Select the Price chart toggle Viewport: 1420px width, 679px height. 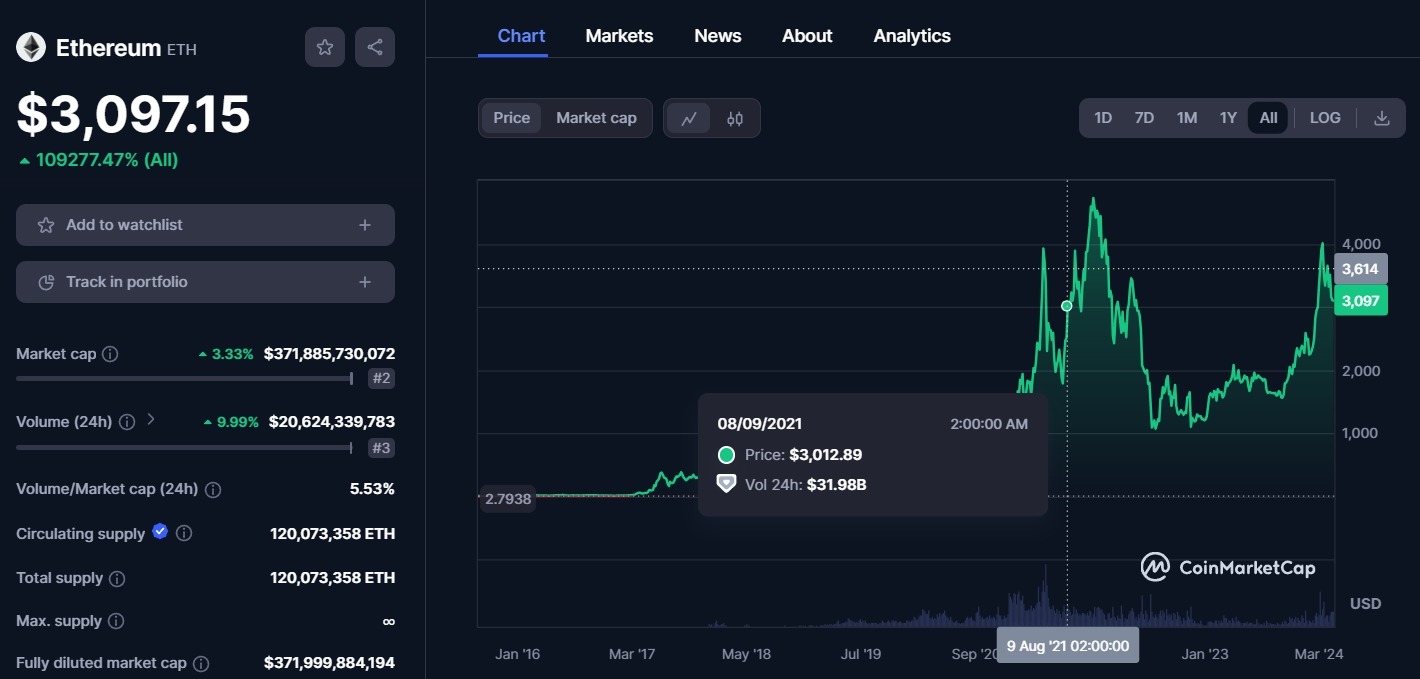pyautogui.click(x=512, y=118)
